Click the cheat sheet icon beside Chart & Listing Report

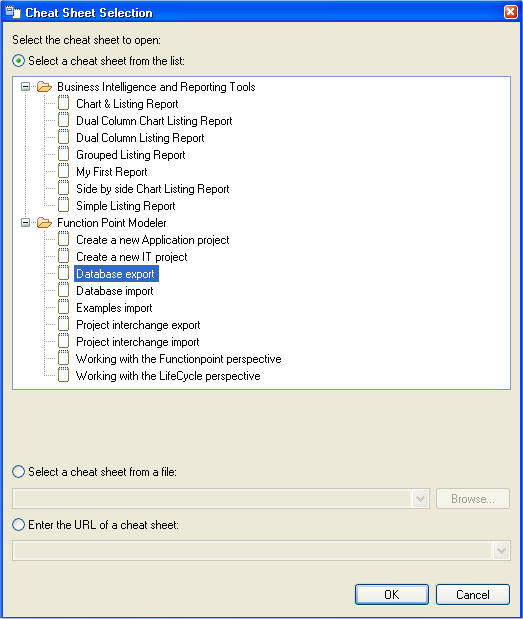64,103
